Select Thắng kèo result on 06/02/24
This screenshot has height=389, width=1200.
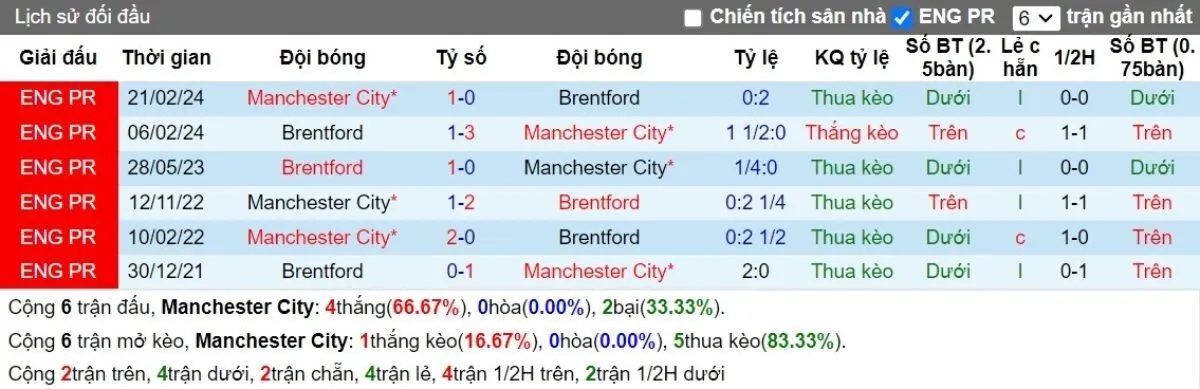pos(852,133)
